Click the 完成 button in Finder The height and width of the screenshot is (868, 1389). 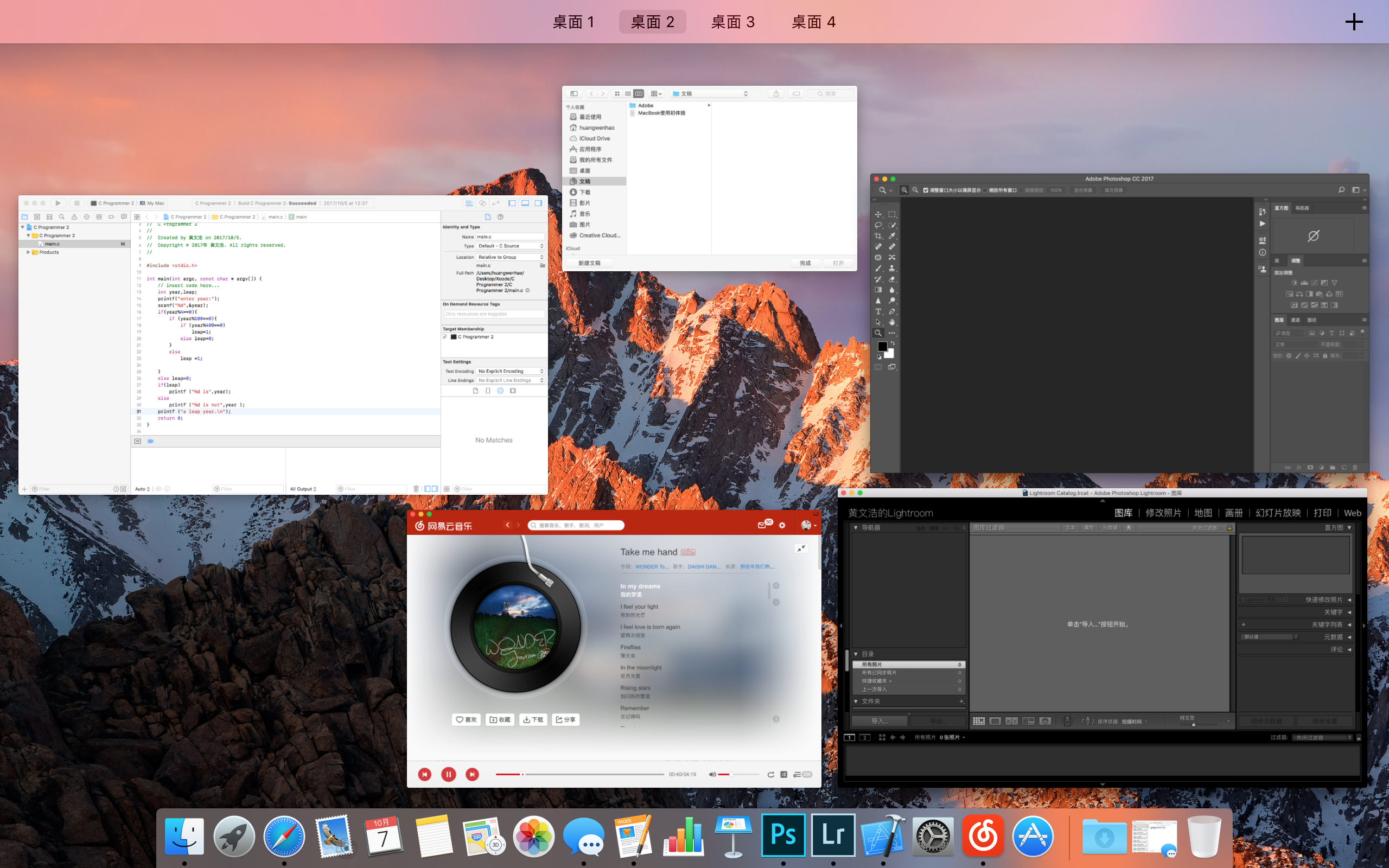tap(805, 263)
